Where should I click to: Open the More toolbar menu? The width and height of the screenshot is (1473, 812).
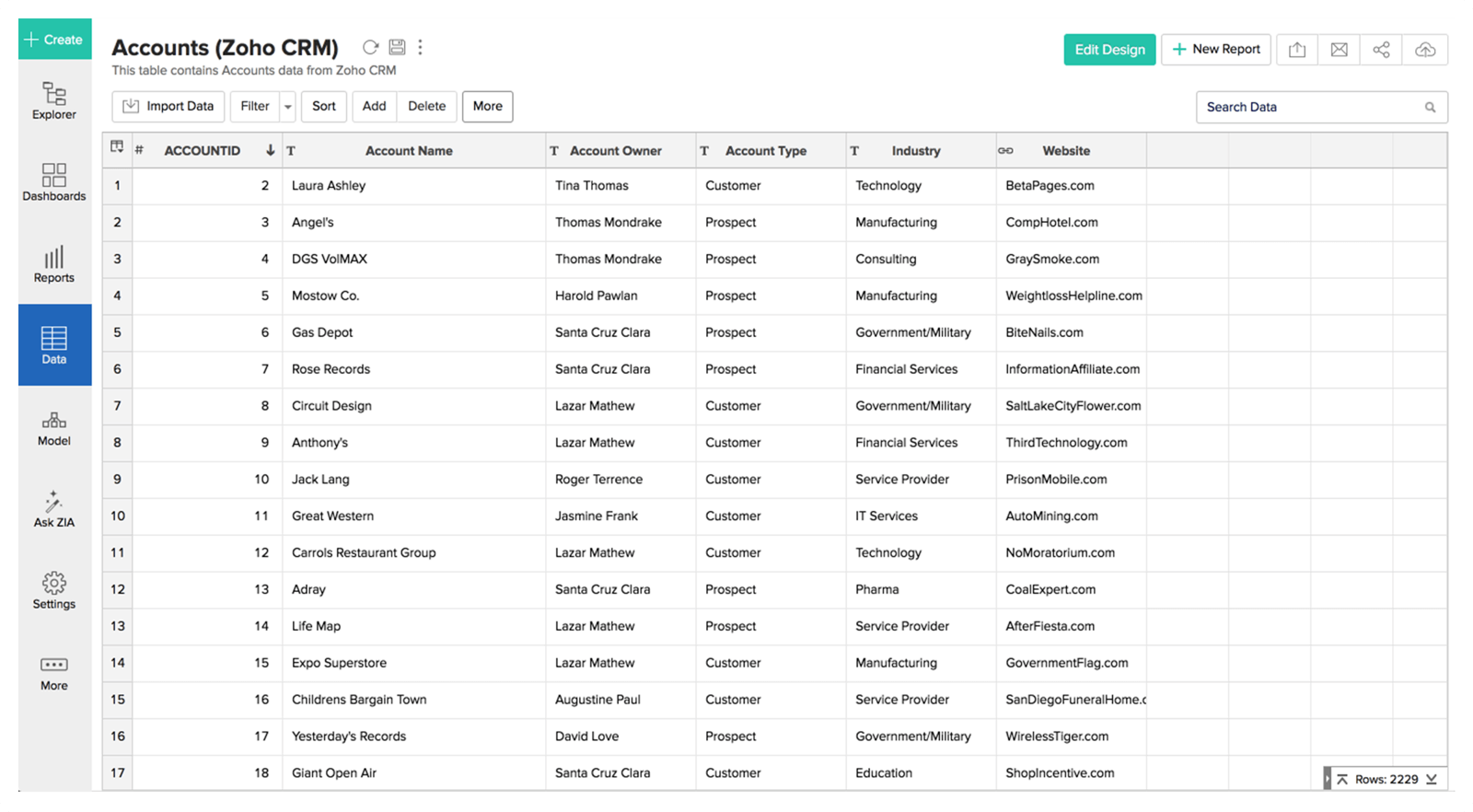click(487, 107)
